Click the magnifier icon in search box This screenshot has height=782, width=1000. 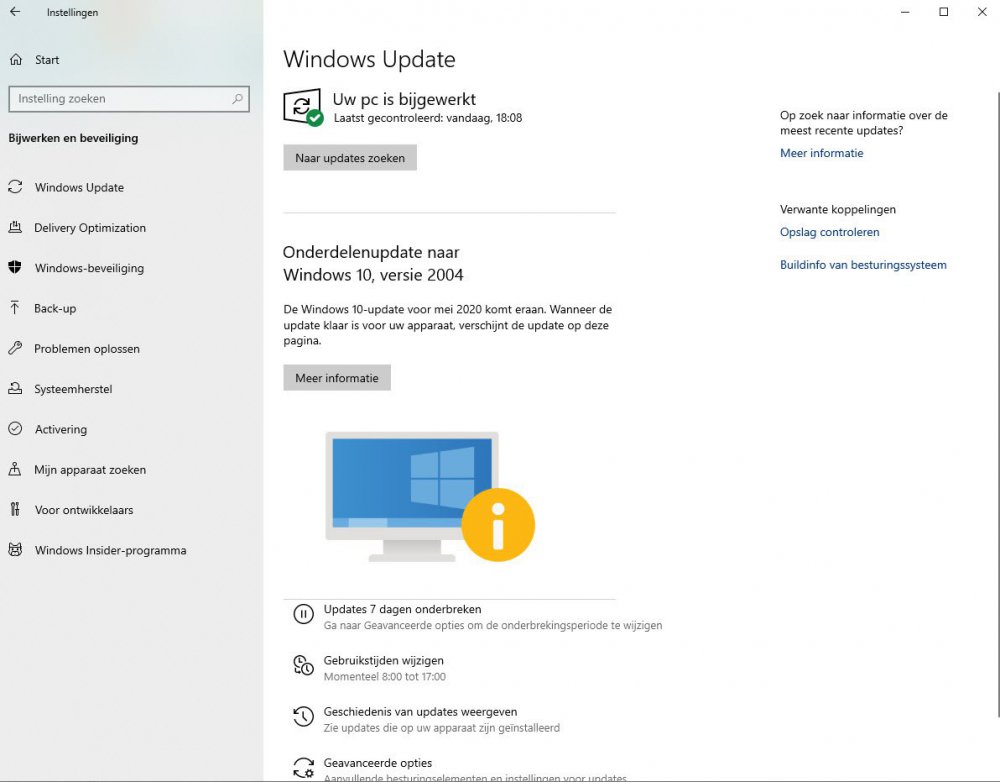pyautogui.click(x=237, y=99)
